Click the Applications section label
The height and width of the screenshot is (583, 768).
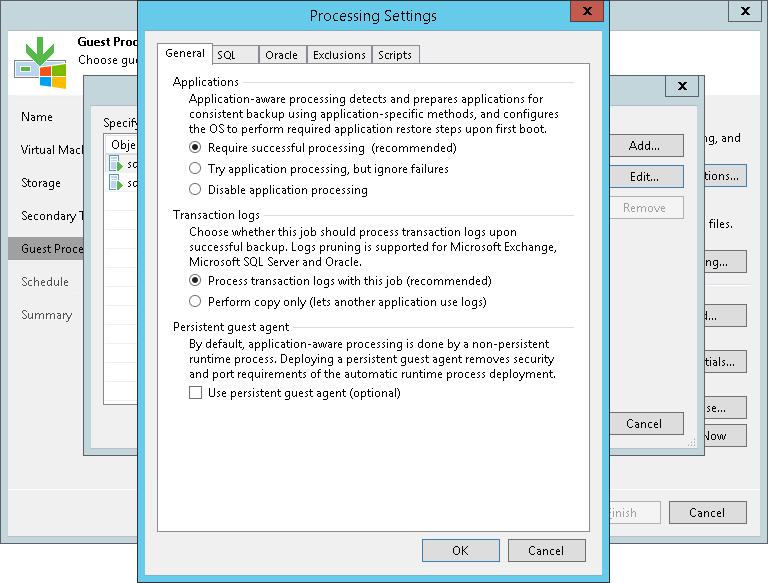(206, 82)
